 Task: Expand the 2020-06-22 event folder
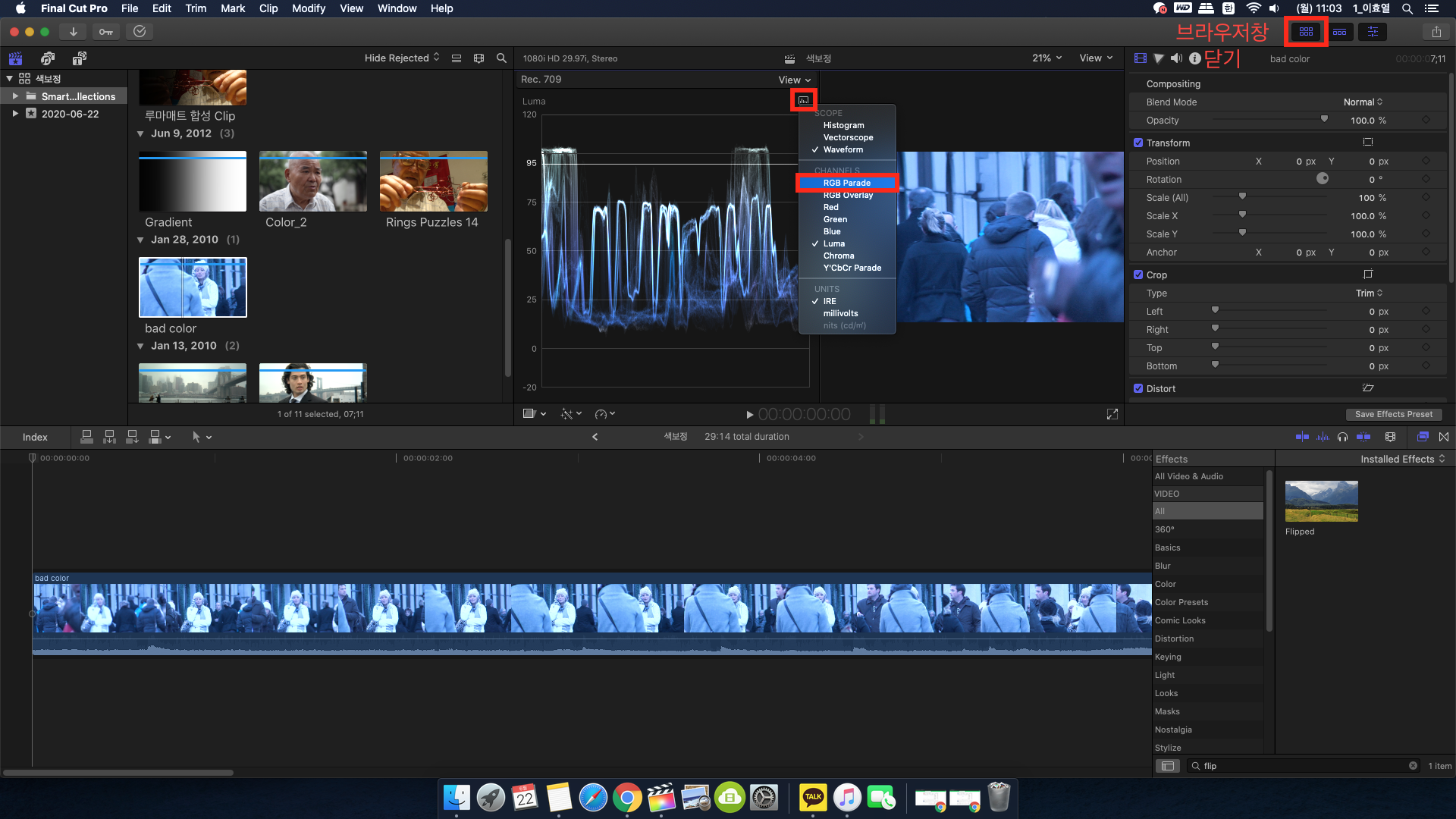click(14, 113)
